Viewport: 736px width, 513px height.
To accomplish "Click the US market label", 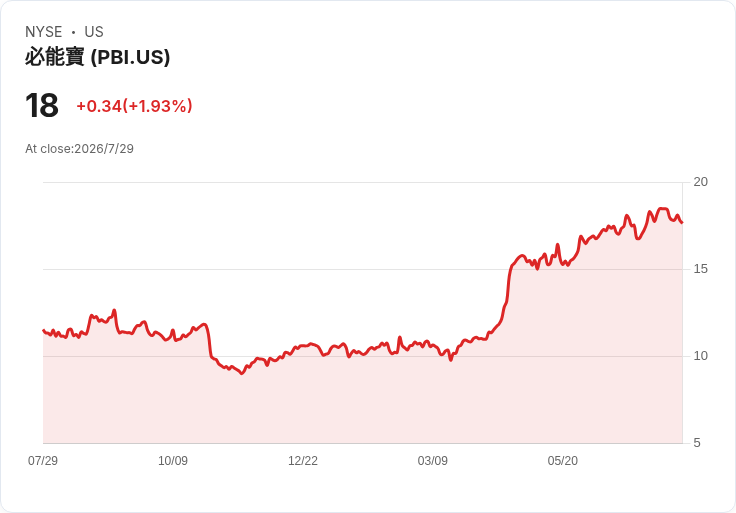I will coord(94,32).
